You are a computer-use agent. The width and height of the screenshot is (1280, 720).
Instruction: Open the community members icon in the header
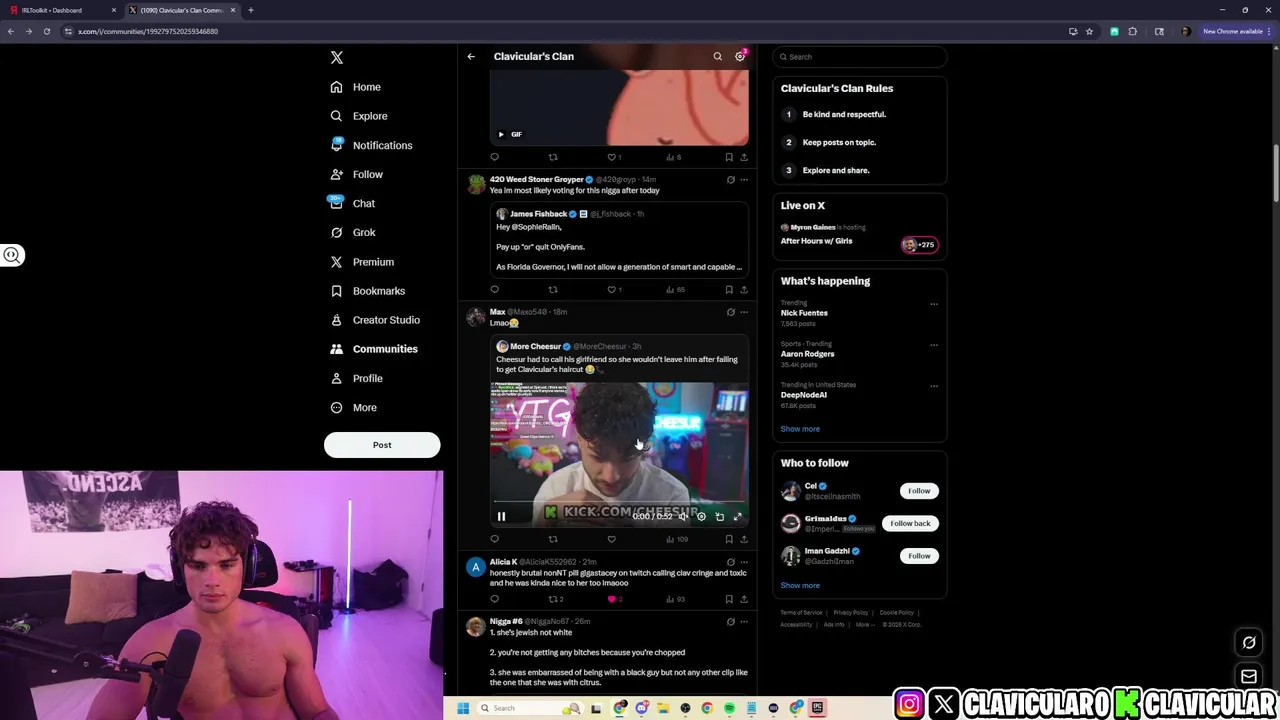click(x=740, y=56)
